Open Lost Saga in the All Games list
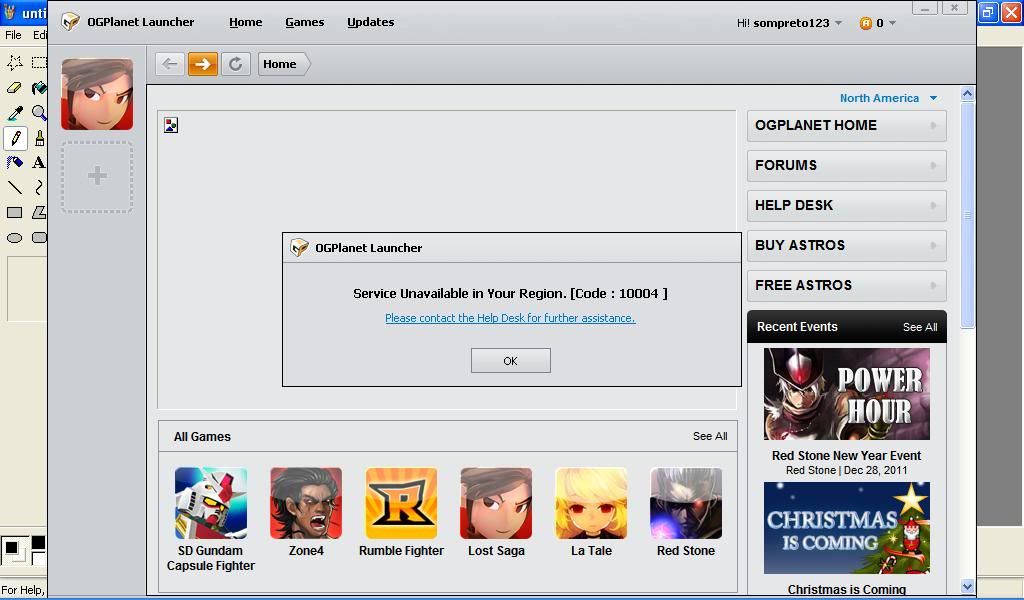Viewport: 1024px width, 600px height. click(496, 503)
